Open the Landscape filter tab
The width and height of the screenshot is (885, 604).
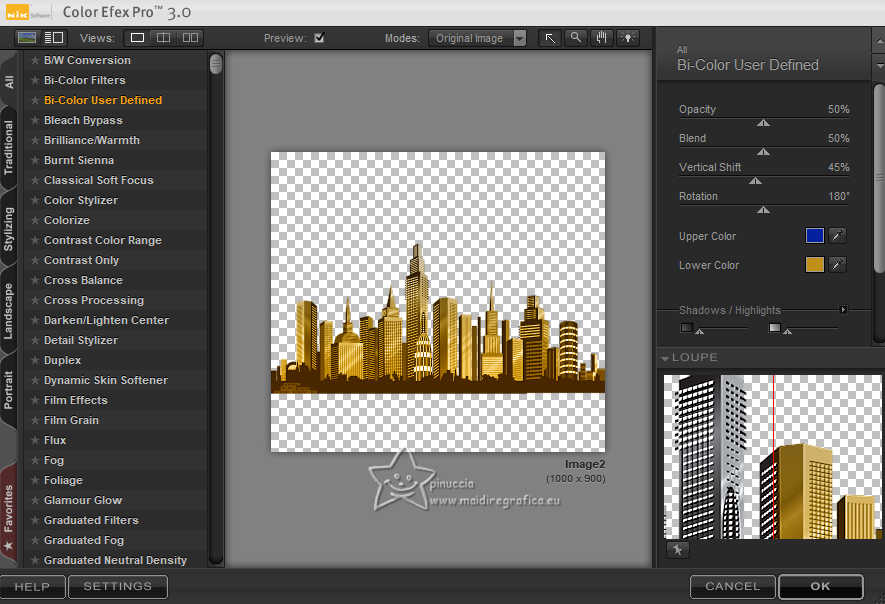tap(9, 311)
